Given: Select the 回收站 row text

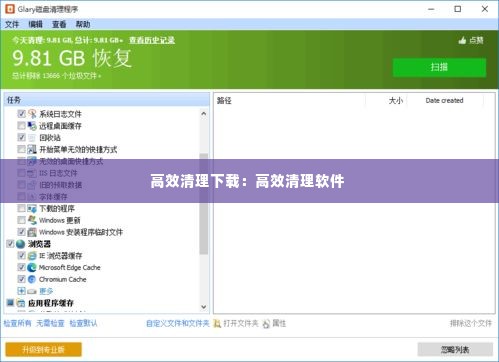Looking at the screenshot, I should click(50, 138).
